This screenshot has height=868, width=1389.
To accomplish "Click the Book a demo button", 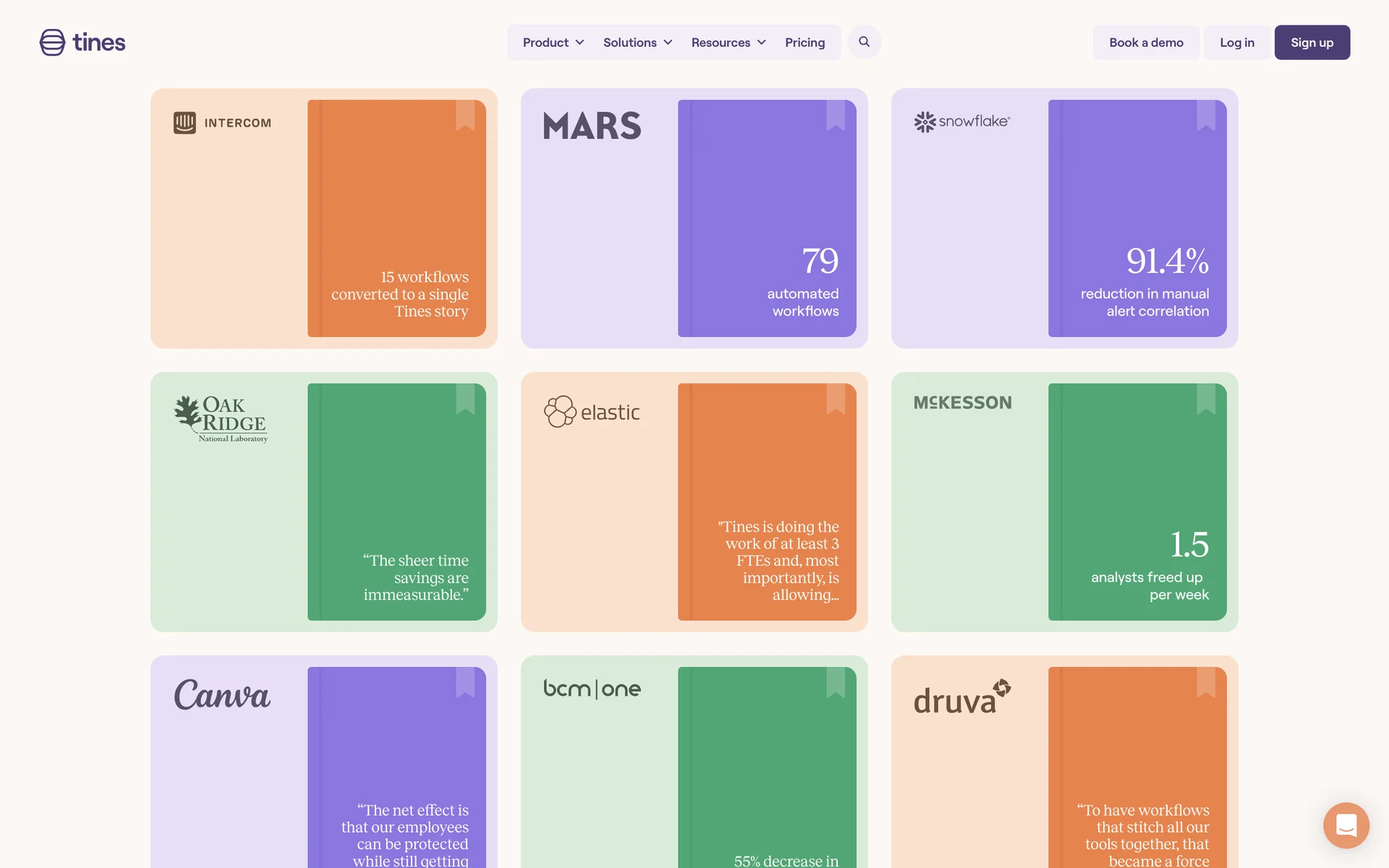I will [1146, 43].
